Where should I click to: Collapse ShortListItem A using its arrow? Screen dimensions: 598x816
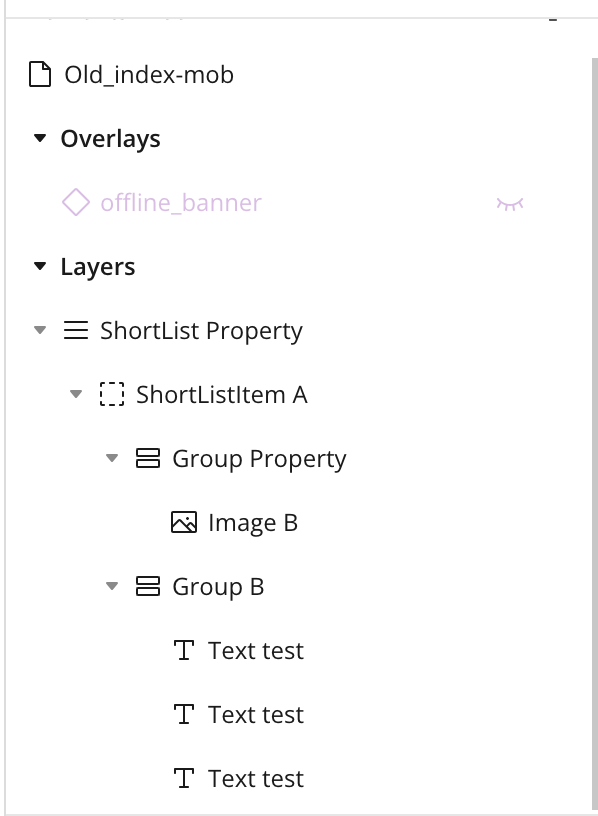tap(76, 394)
